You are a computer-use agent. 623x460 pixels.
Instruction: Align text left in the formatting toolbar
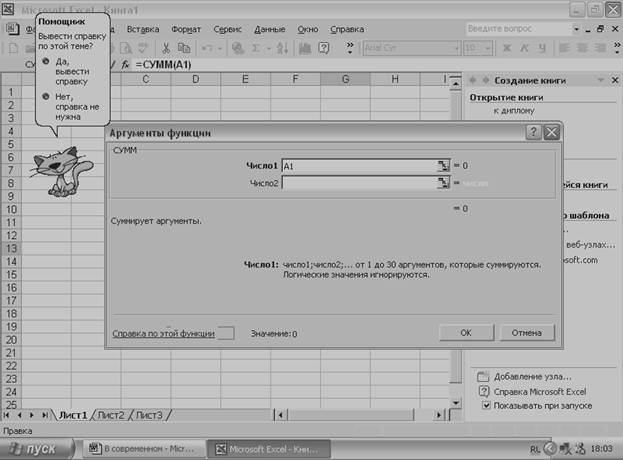point(563,48)
